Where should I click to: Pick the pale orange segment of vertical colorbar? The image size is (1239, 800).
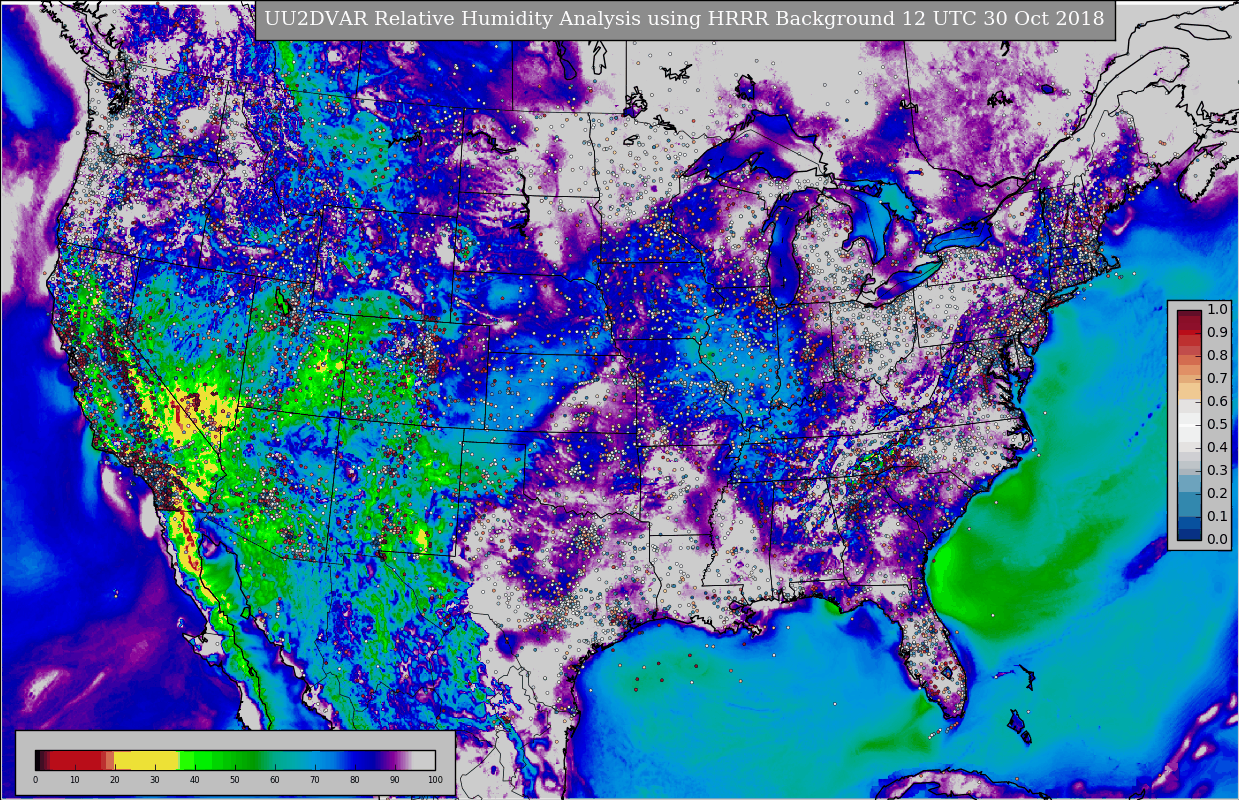tap(1189, 390)
